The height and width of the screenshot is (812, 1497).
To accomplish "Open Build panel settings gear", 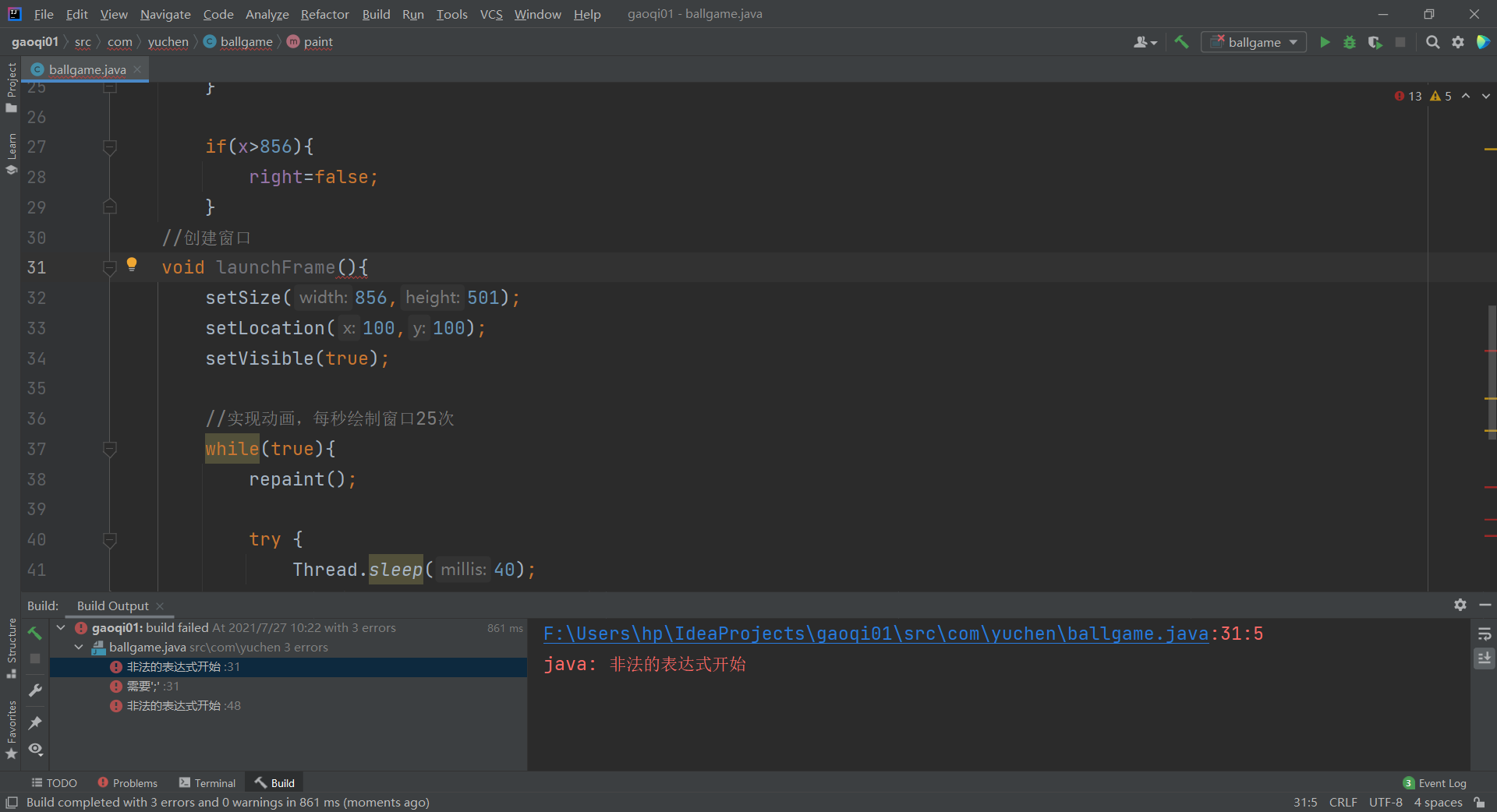I will point(1460,605).
